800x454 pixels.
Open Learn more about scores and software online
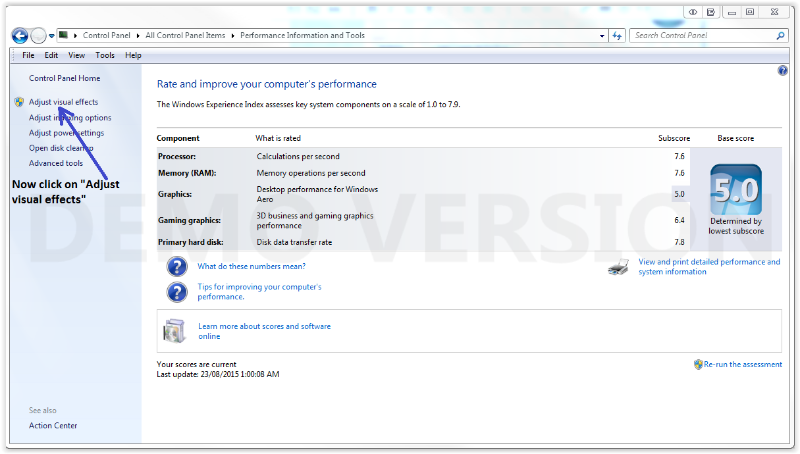click(x=264, y=331)
